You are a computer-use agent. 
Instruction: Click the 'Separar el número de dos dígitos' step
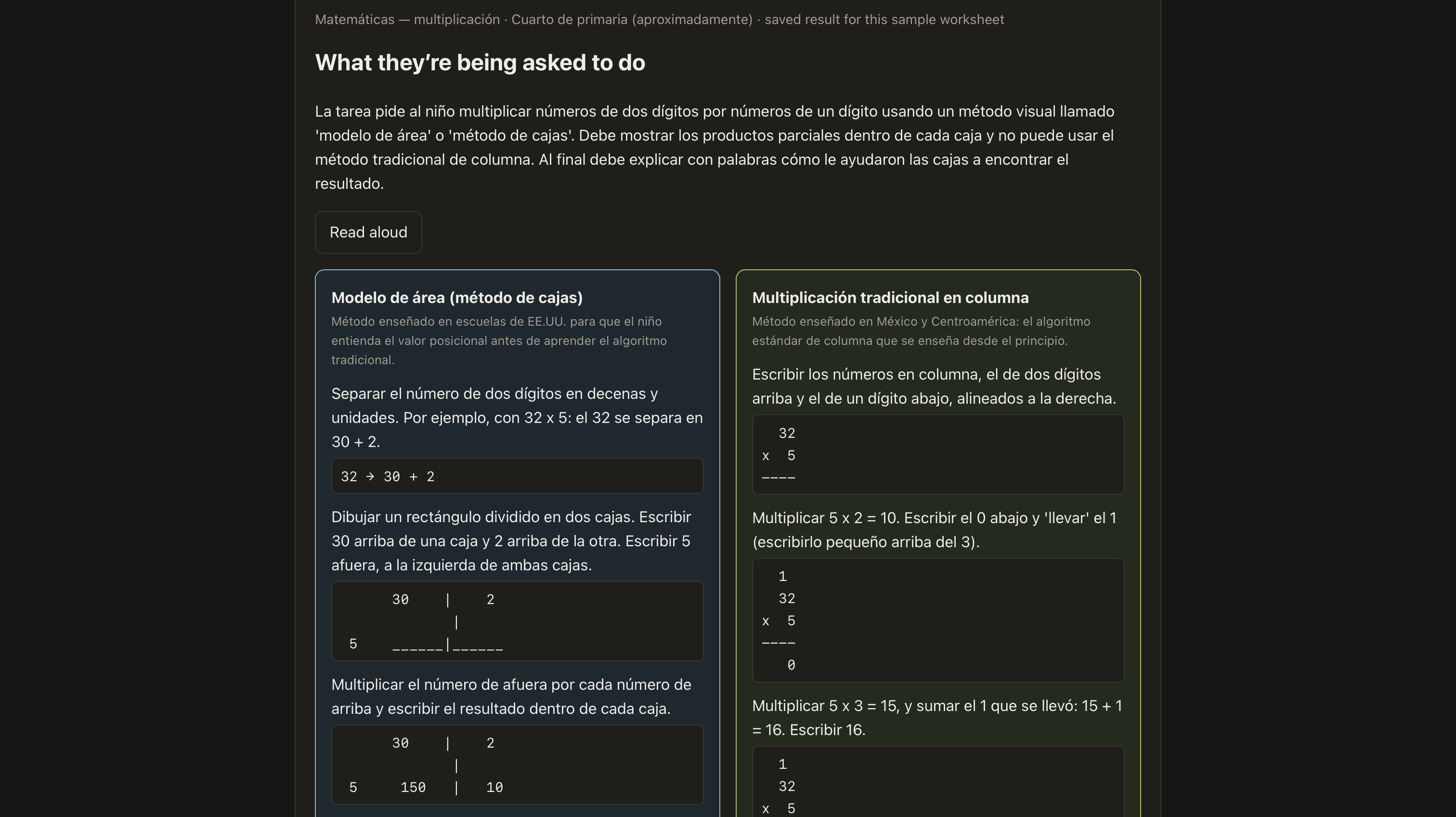(x=517, y=418)
